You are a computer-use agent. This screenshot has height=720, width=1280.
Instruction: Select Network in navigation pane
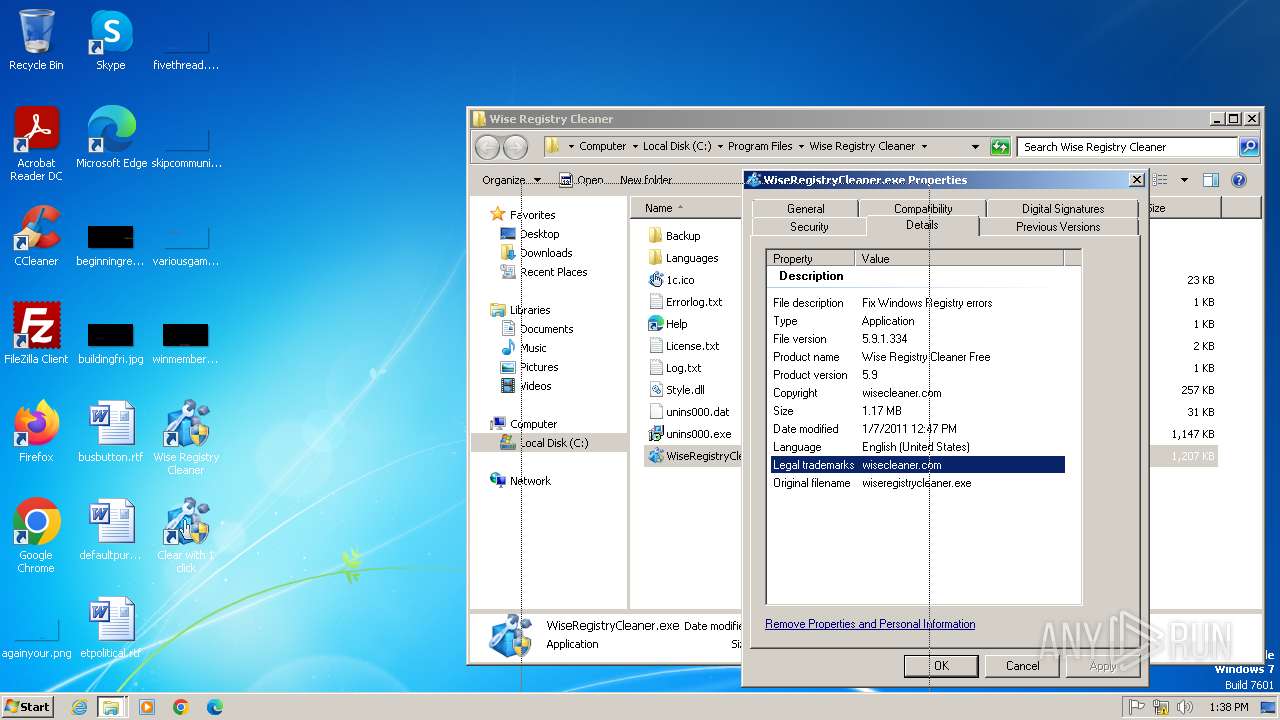click(x=521, y=481)
